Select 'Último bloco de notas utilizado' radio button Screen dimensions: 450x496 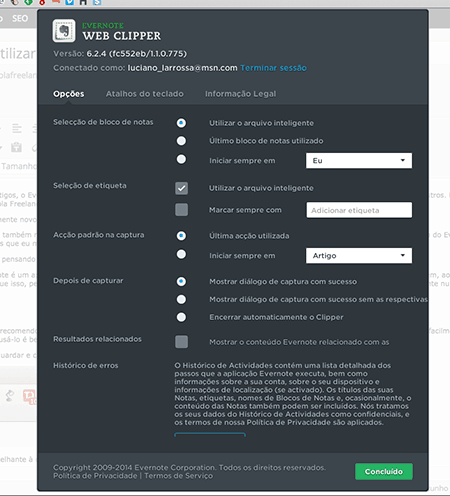[181, 141]
